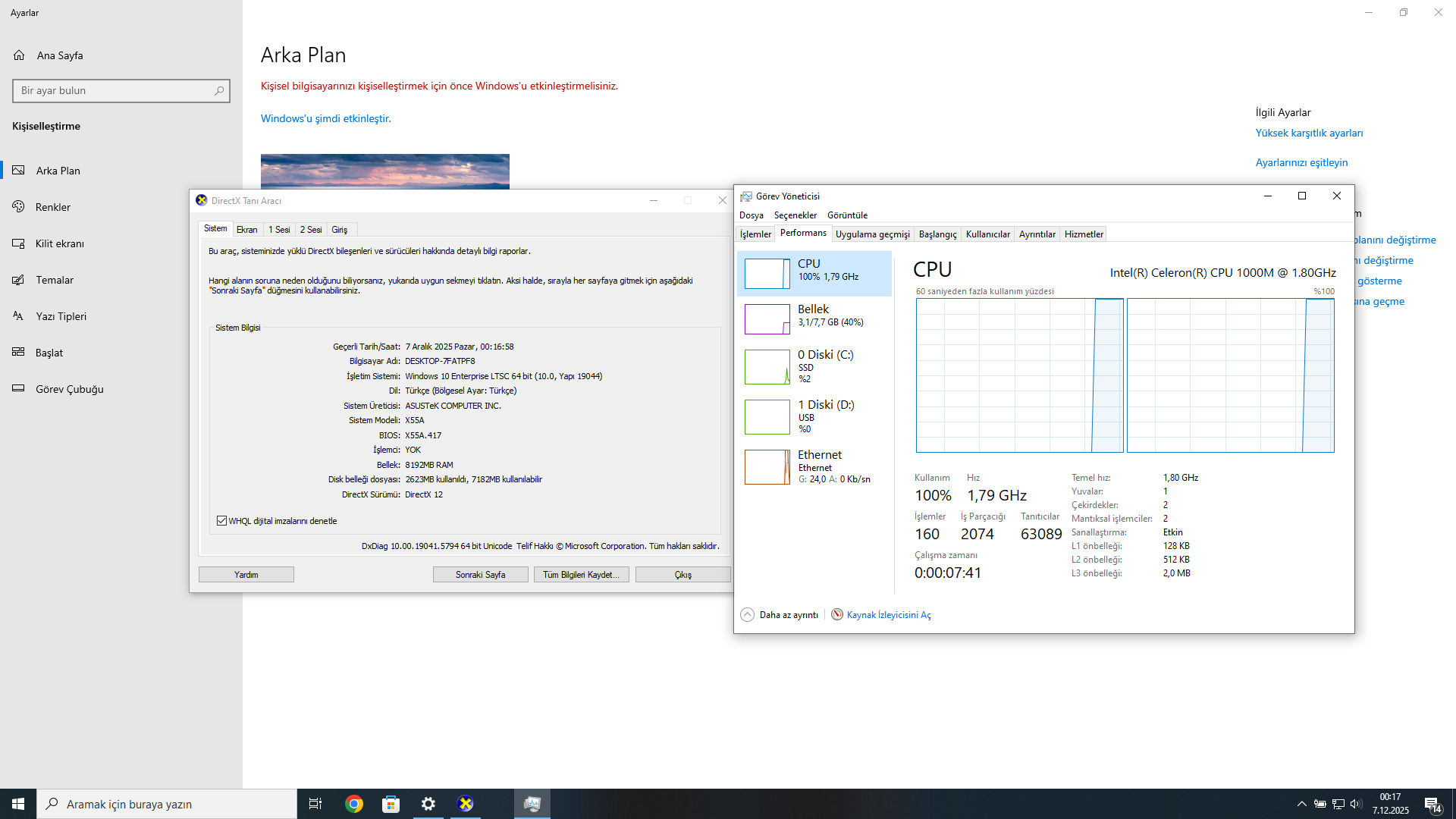Open Renkler palette icon in sidebar

pos(19,207)
